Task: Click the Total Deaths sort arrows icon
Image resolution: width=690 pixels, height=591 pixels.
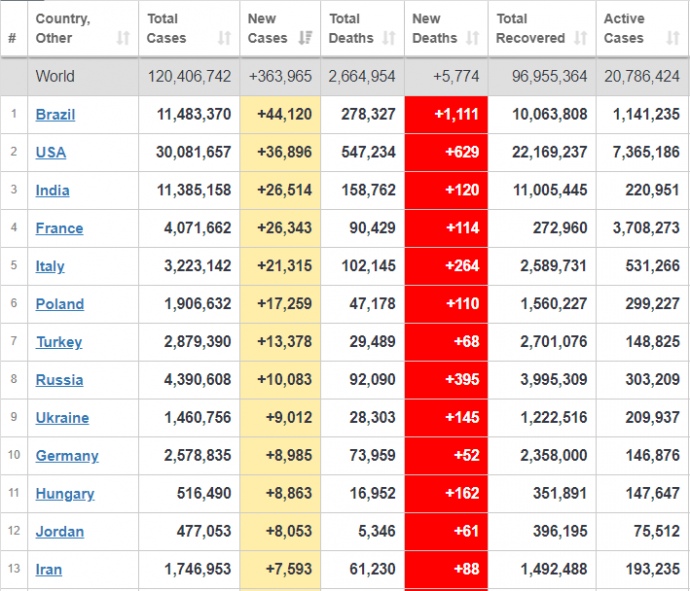Action: tap(388, 39)
